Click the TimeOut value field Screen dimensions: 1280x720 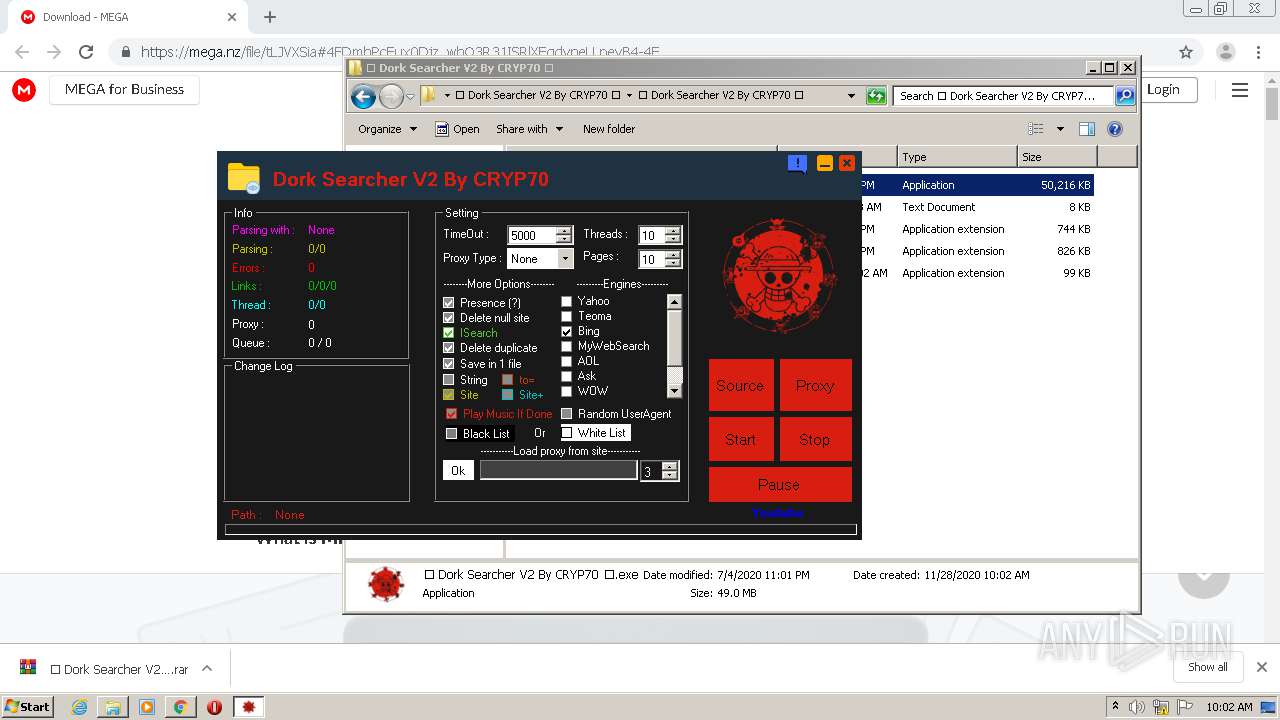click(x=531, y=235)
